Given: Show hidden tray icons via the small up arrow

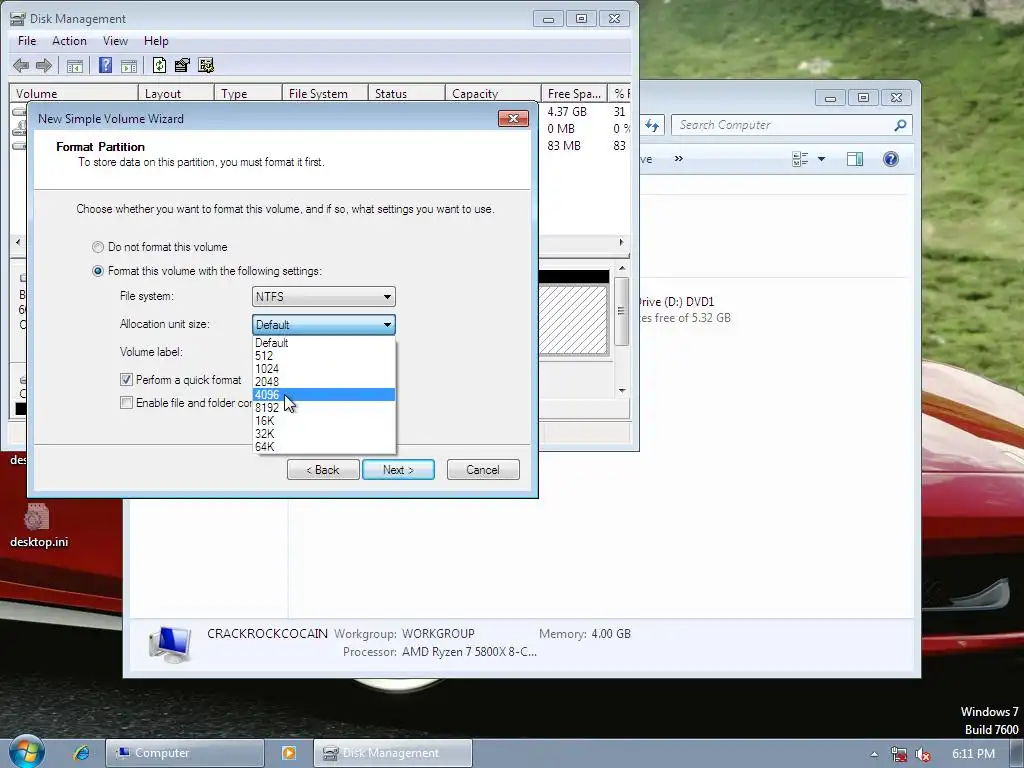Looking at the screenshot, I should point(874,754).
